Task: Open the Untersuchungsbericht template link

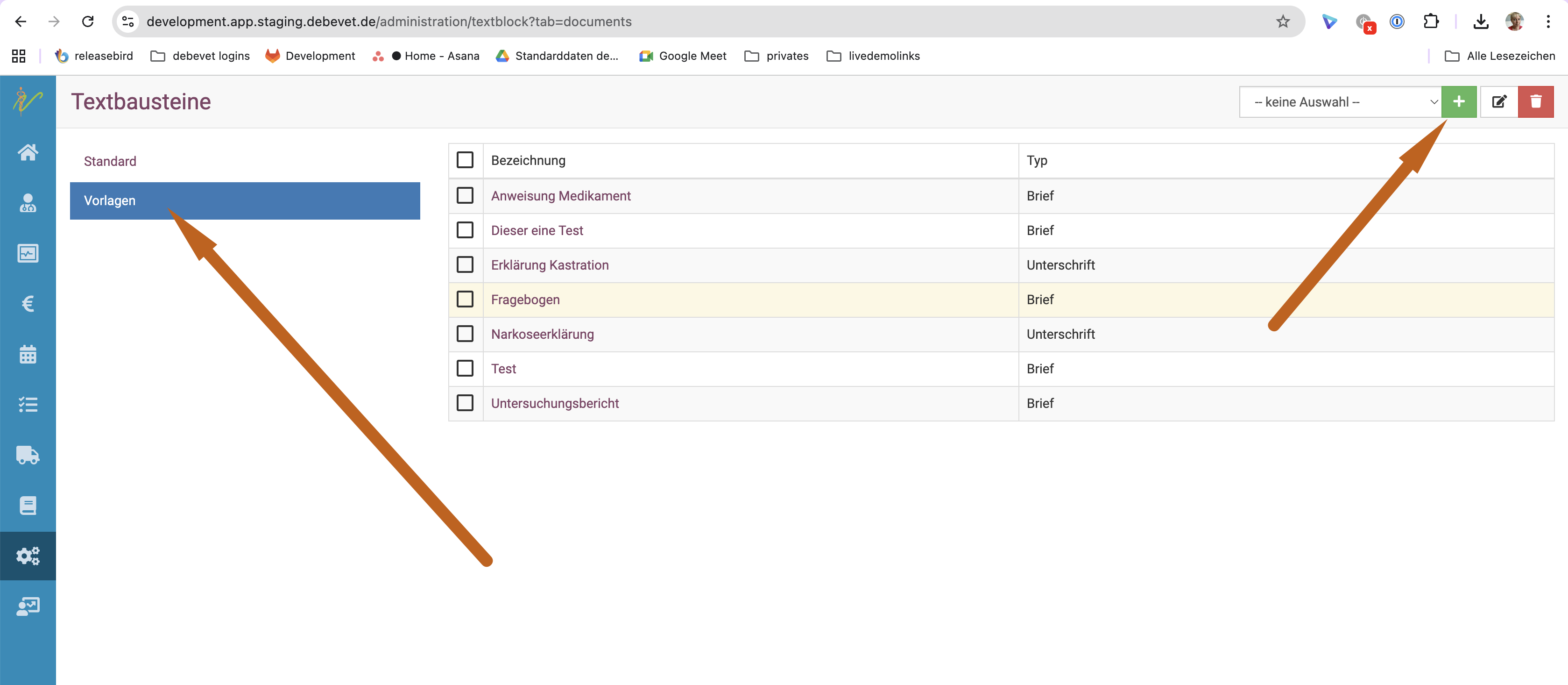Action: (555, 403)
